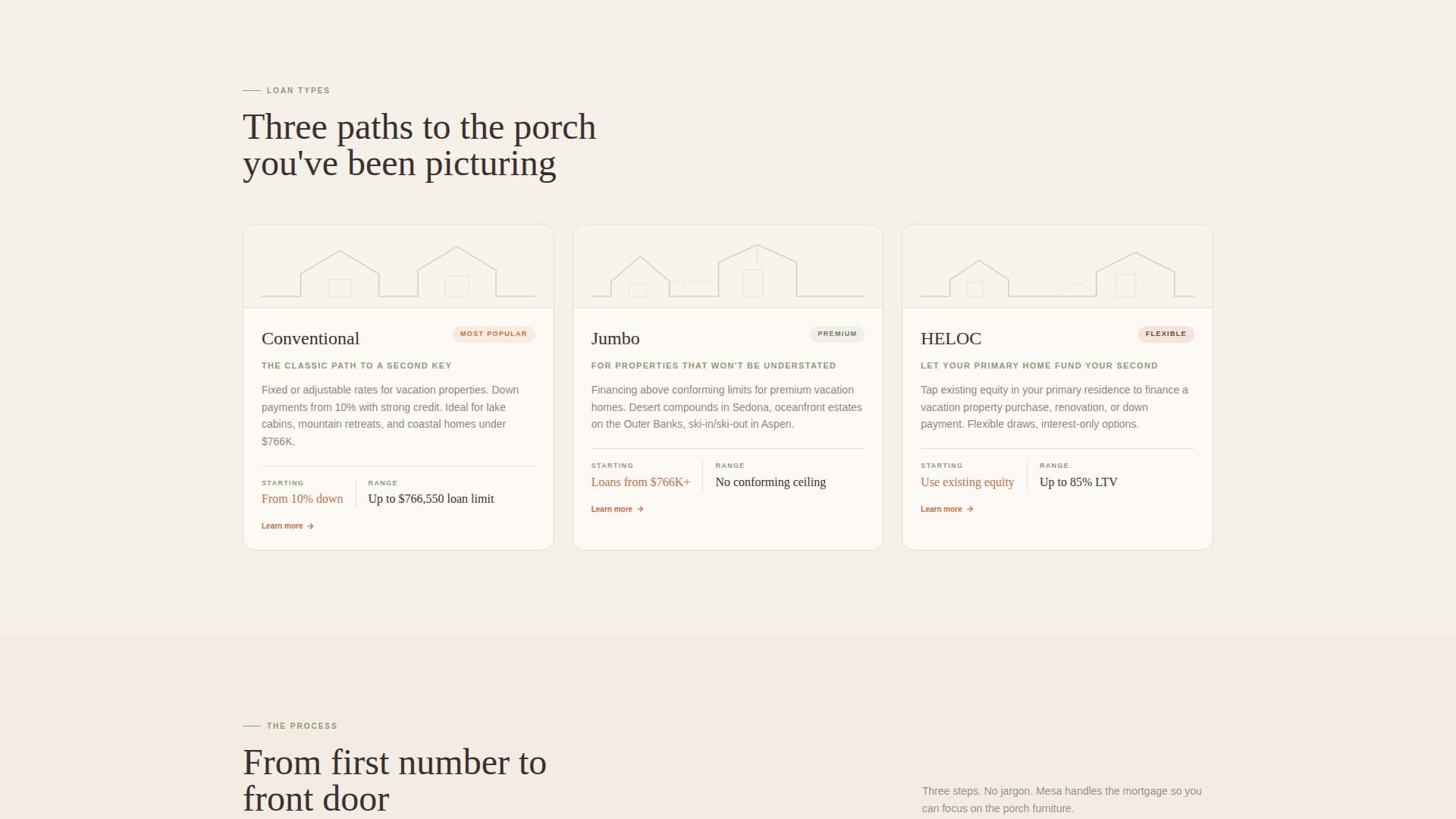Click the arrow icon beside HELOC's Learn more
Viewport: 1456px width, 819px height.
pyautogui.click(x=969, y=509)
